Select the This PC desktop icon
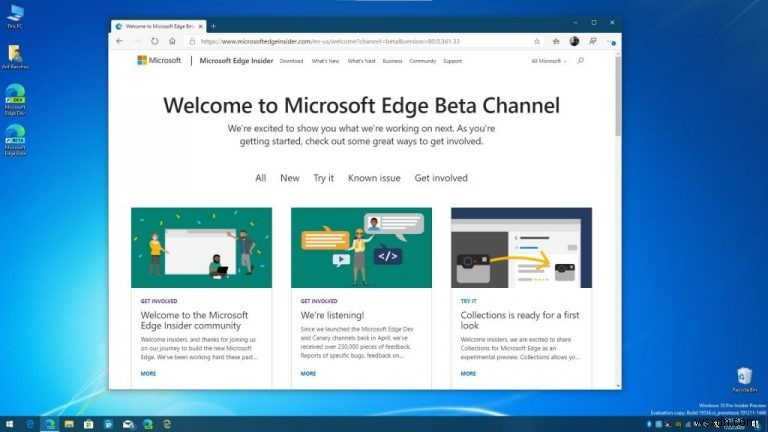 point(15,17)
